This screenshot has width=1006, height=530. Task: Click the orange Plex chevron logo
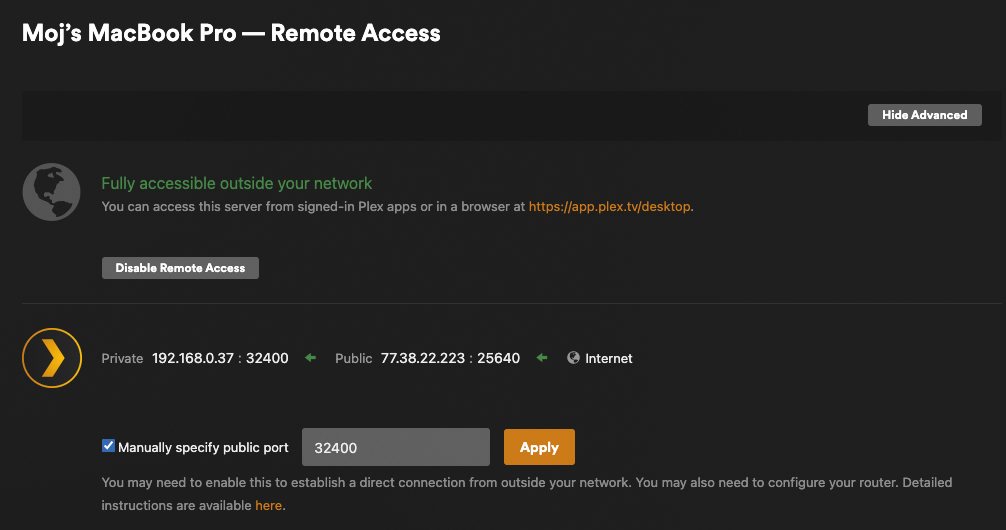click(x=52, y=358)
